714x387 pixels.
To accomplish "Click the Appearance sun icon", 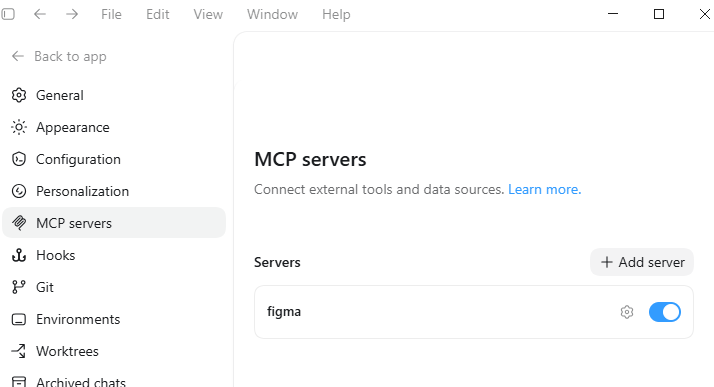I will click(x=19, y=127).
